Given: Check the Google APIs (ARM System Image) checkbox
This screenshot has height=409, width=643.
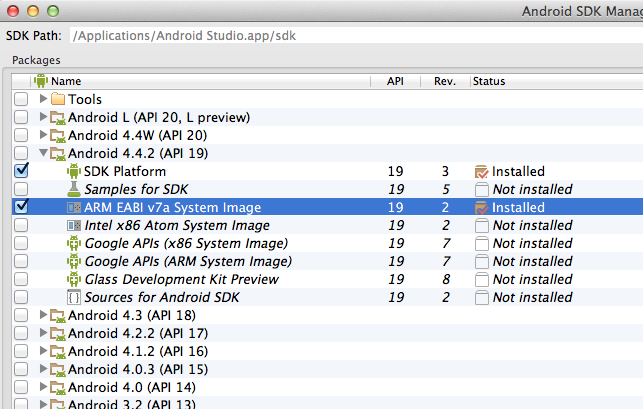Looking at the screenshot, I should point(21,261).
